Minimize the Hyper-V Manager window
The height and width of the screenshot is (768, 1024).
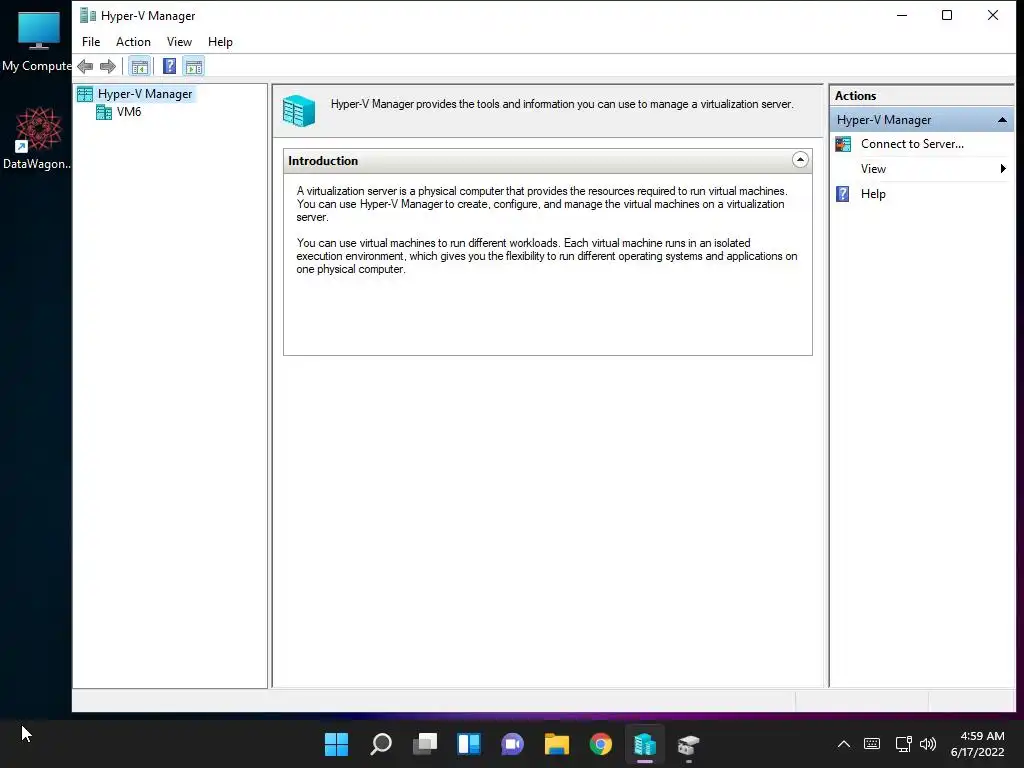point(902,15)
